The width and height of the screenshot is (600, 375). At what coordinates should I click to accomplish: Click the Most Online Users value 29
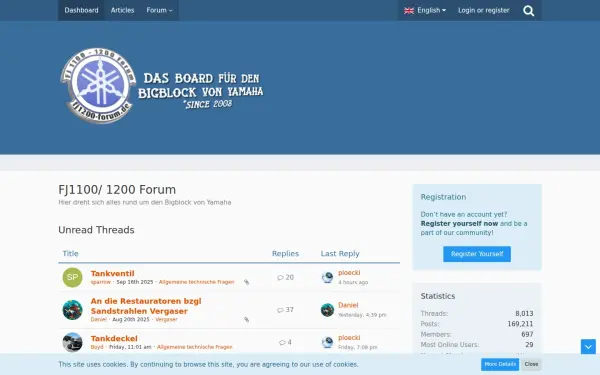(x=529, y=344)
